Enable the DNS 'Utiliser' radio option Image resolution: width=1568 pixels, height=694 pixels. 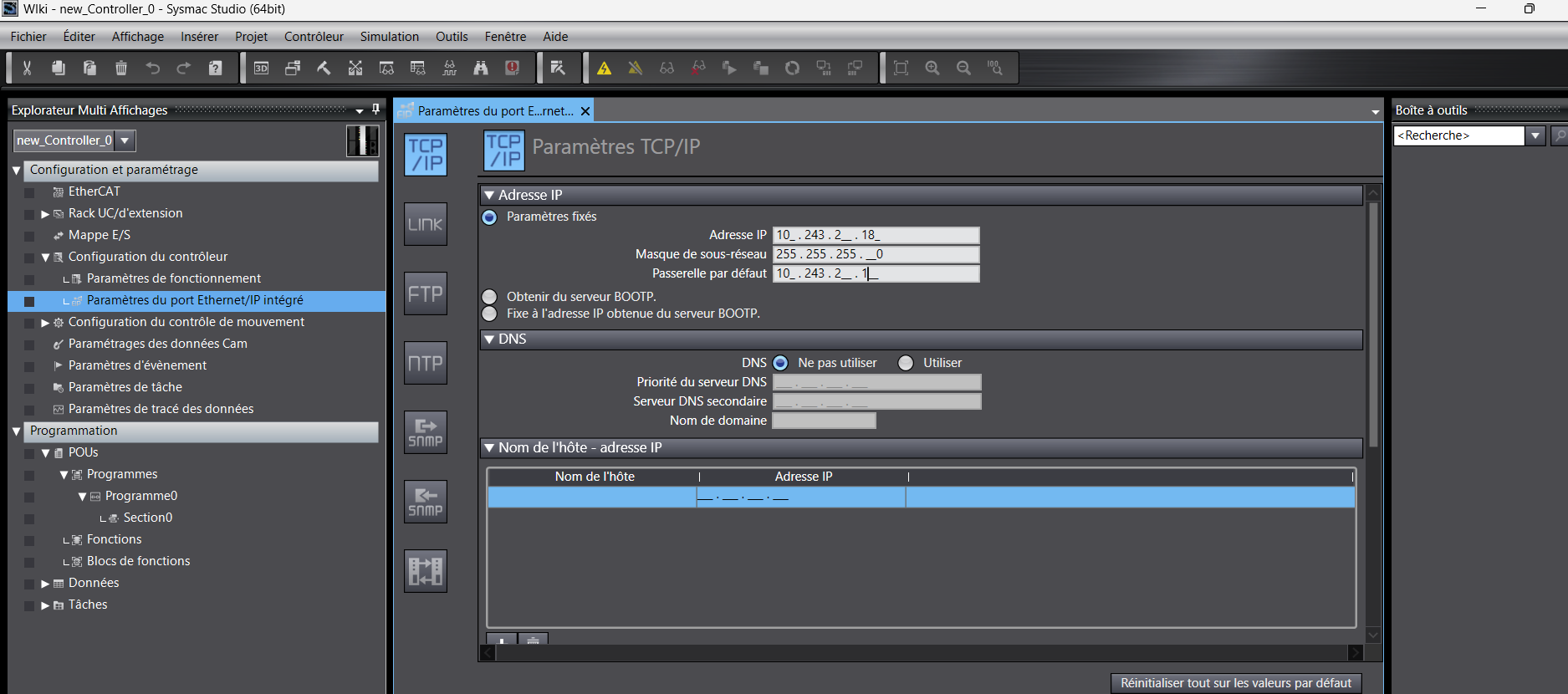pos(906,363)
